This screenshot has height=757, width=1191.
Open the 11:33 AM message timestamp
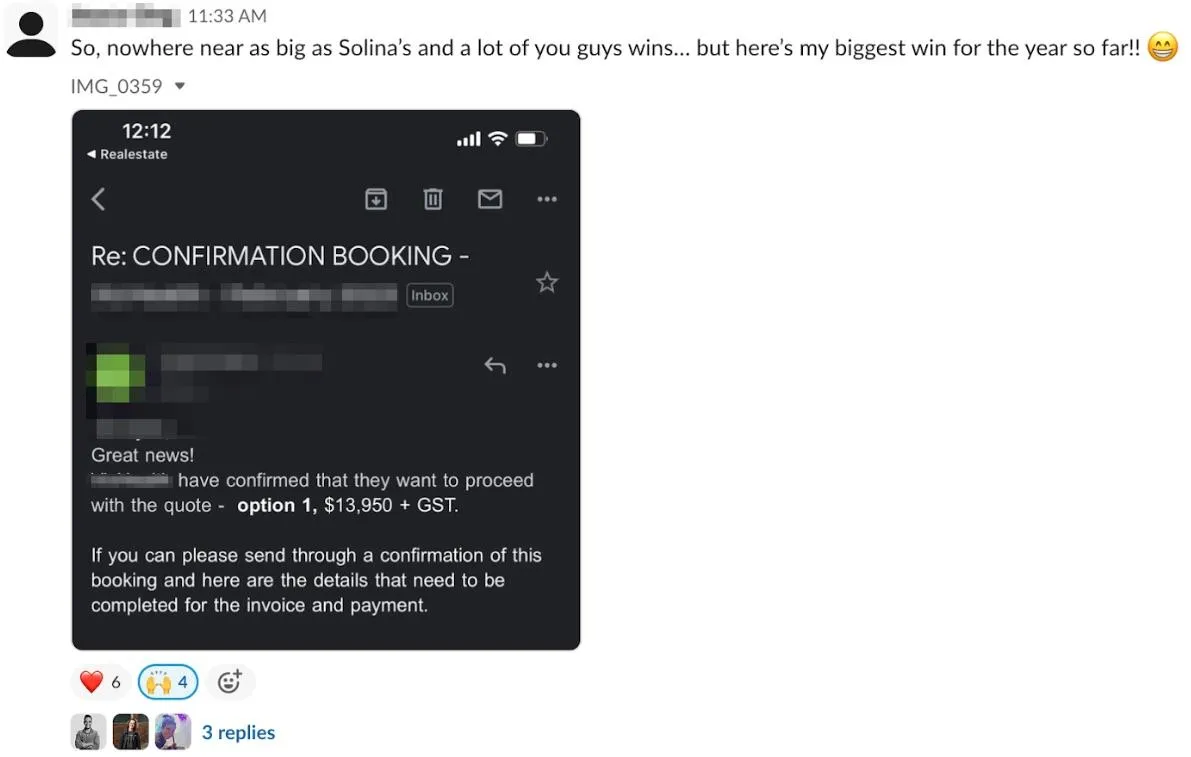227,16
